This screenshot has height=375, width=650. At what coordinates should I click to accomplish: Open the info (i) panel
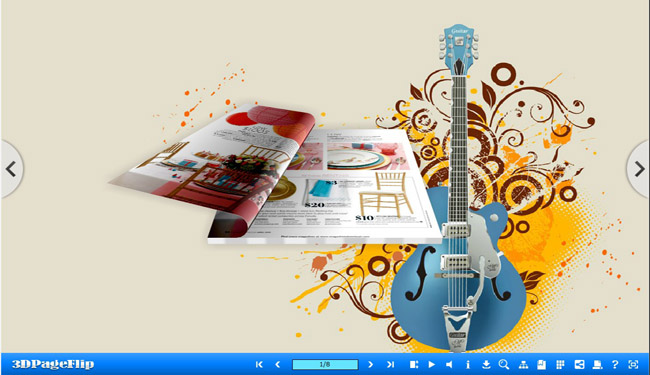468,364
